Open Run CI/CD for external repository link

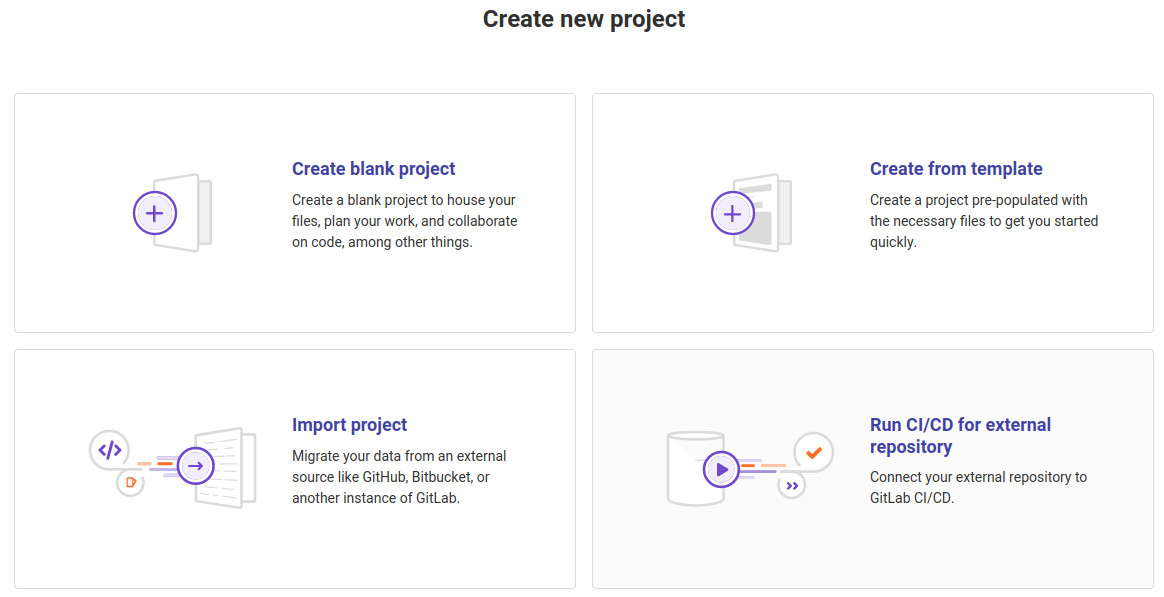961,435
